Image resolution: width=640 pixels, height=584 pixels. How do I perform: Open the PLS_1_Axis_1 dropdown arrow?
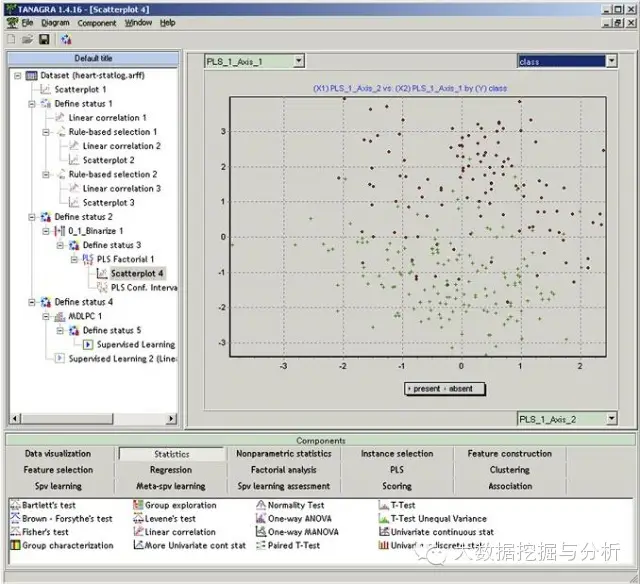point(299,61)
